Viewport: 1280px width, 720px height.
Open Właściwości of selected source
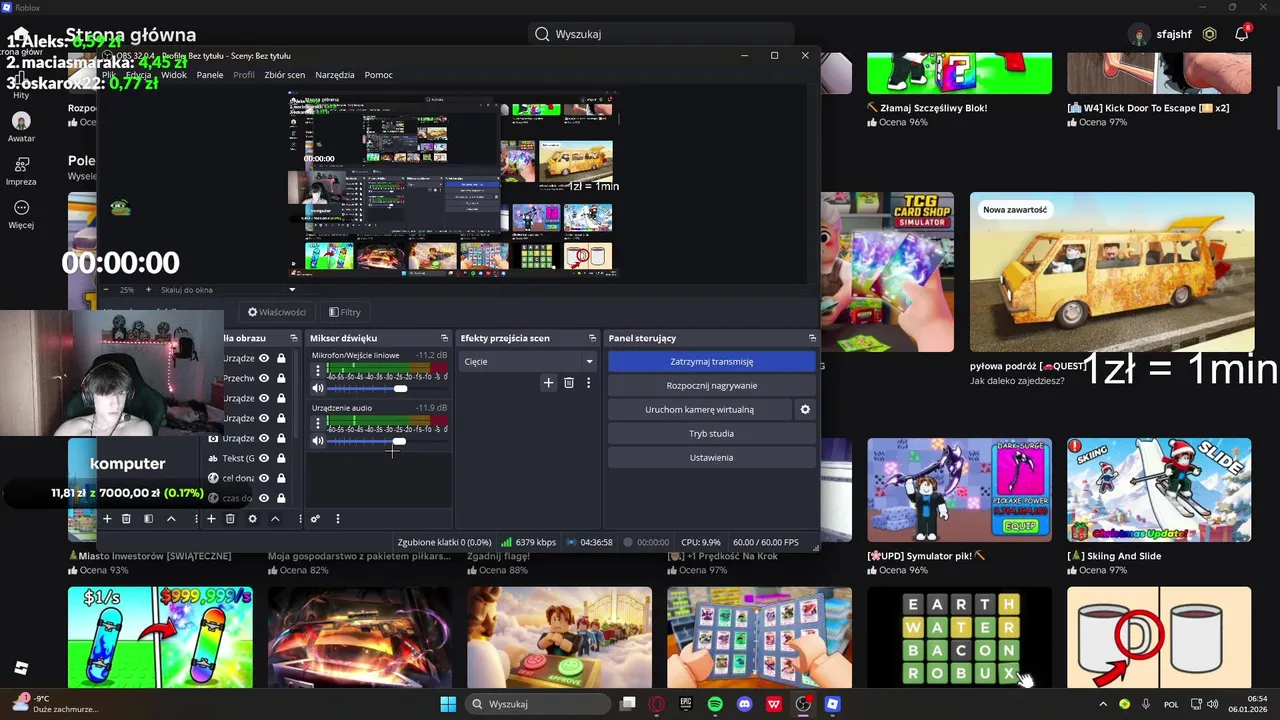277,312
